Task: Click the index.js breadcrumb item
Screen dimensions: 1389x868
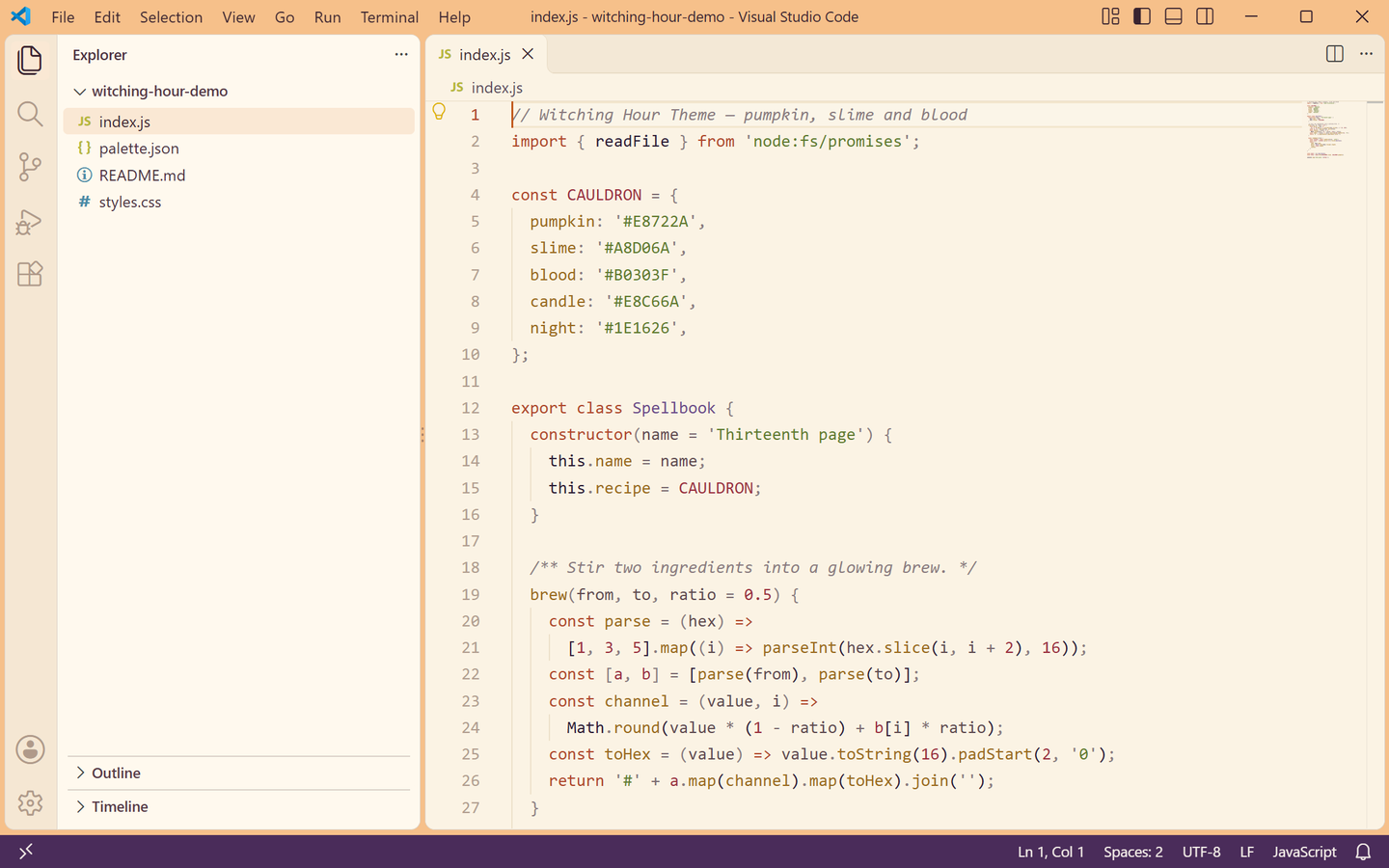Action: 487,87
